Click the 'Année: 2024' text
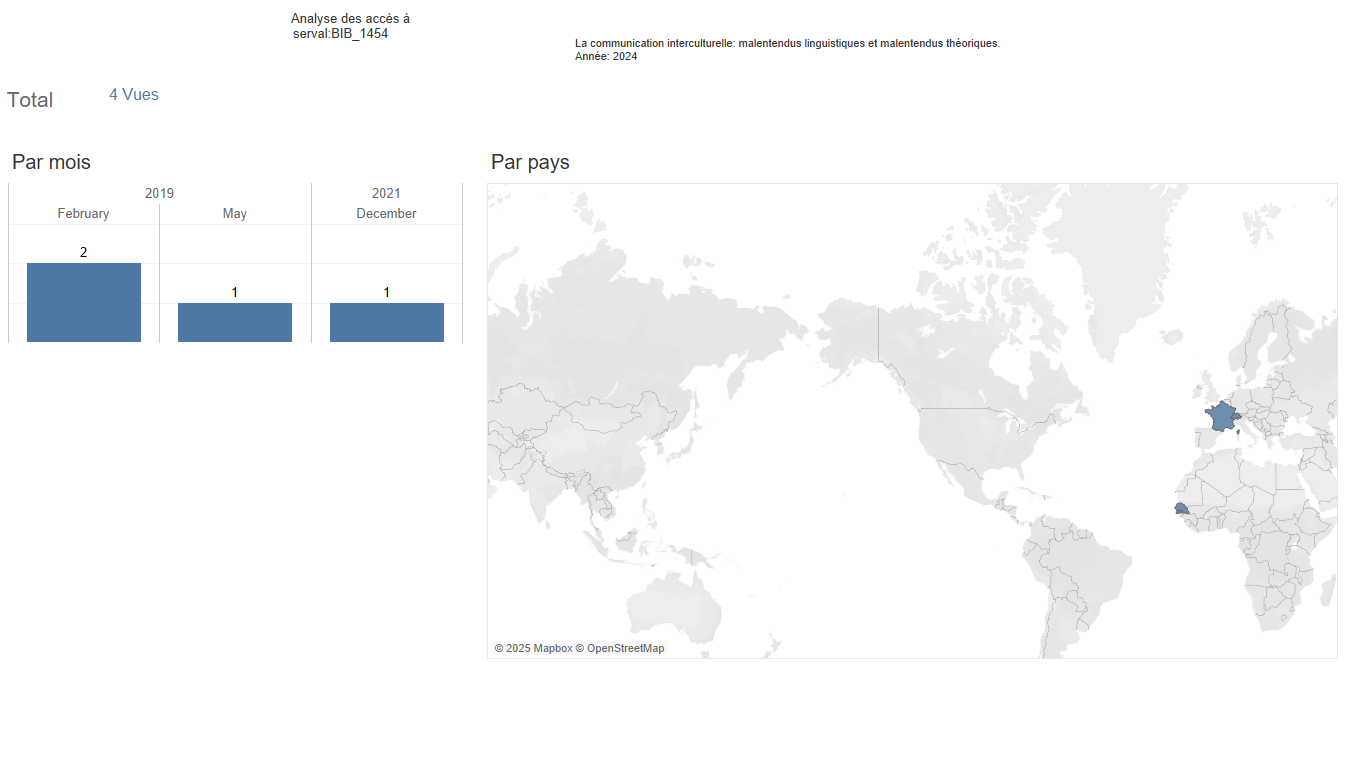The width and height of the screenshot is (1366, 768). [606, 57]
